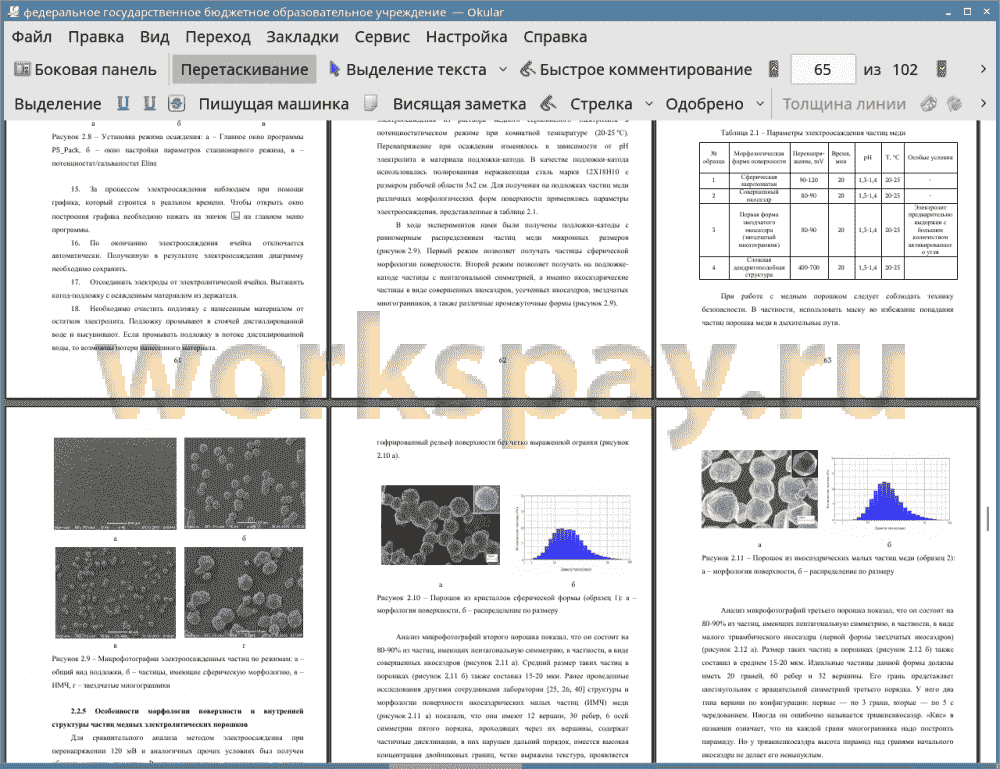The height and width of the screenshot is (769, 1000).
Task: Activate the Перетаскивание browse mode
Action: [x=244, y=70]
